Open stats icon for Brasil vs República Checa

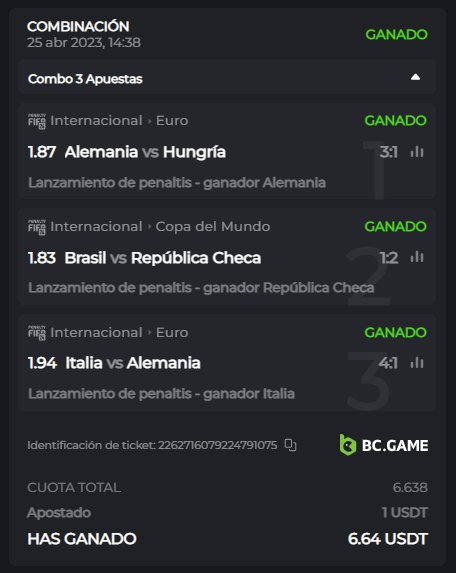(417, 257)
